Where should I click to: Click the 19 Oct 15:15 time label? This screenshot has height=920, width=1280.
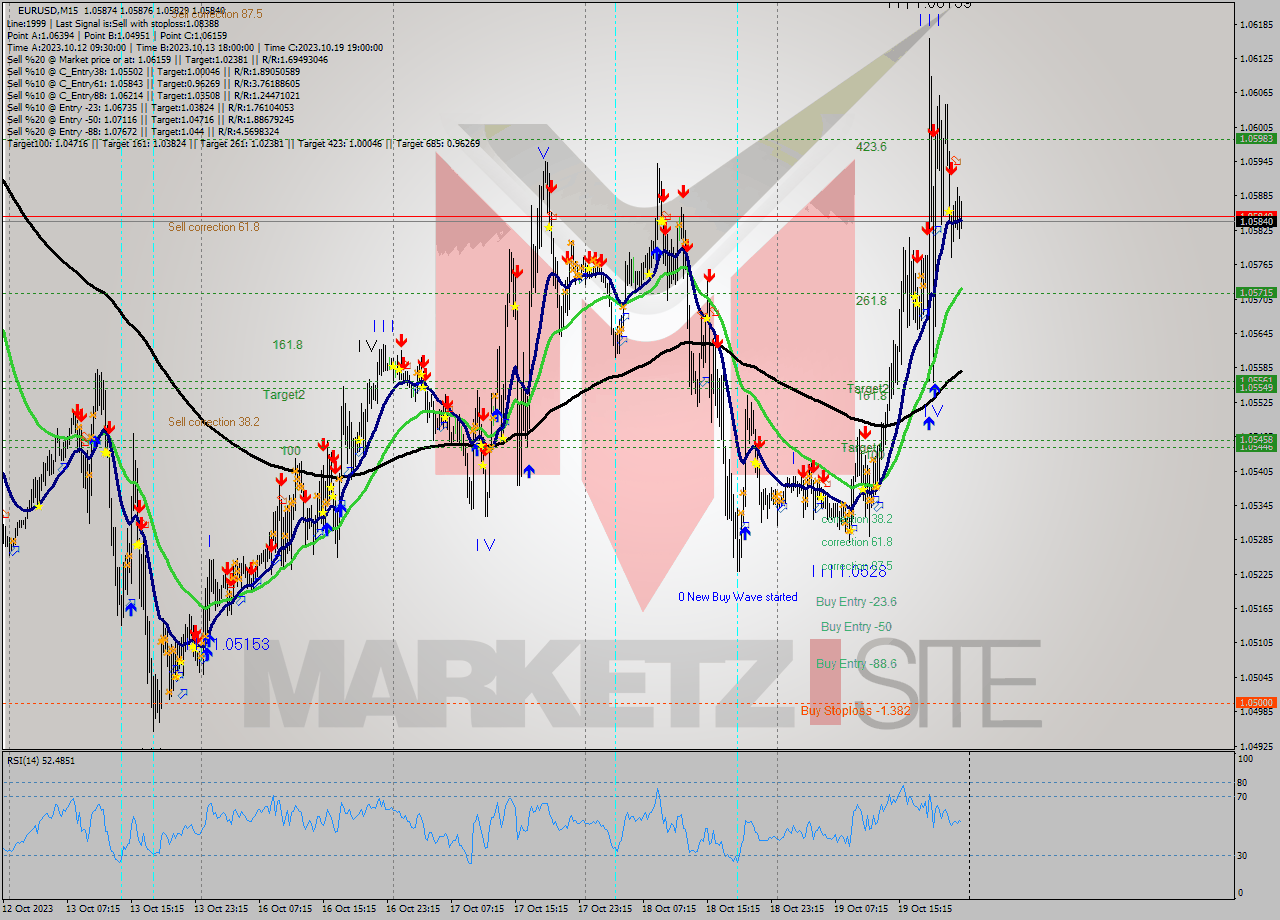[925, 909]
